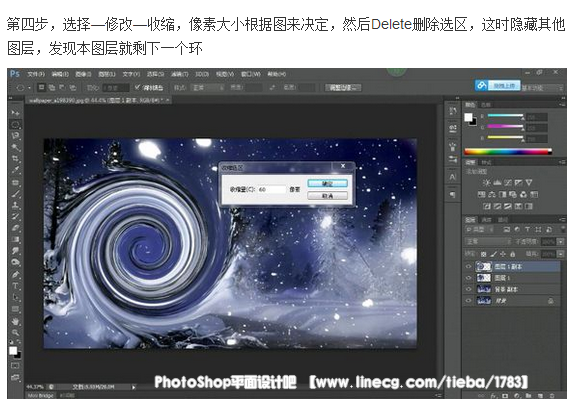Open the 滤镜(T) menu
Screen dimensions: 578x399
pyautogui.click(x=179, y=74)
